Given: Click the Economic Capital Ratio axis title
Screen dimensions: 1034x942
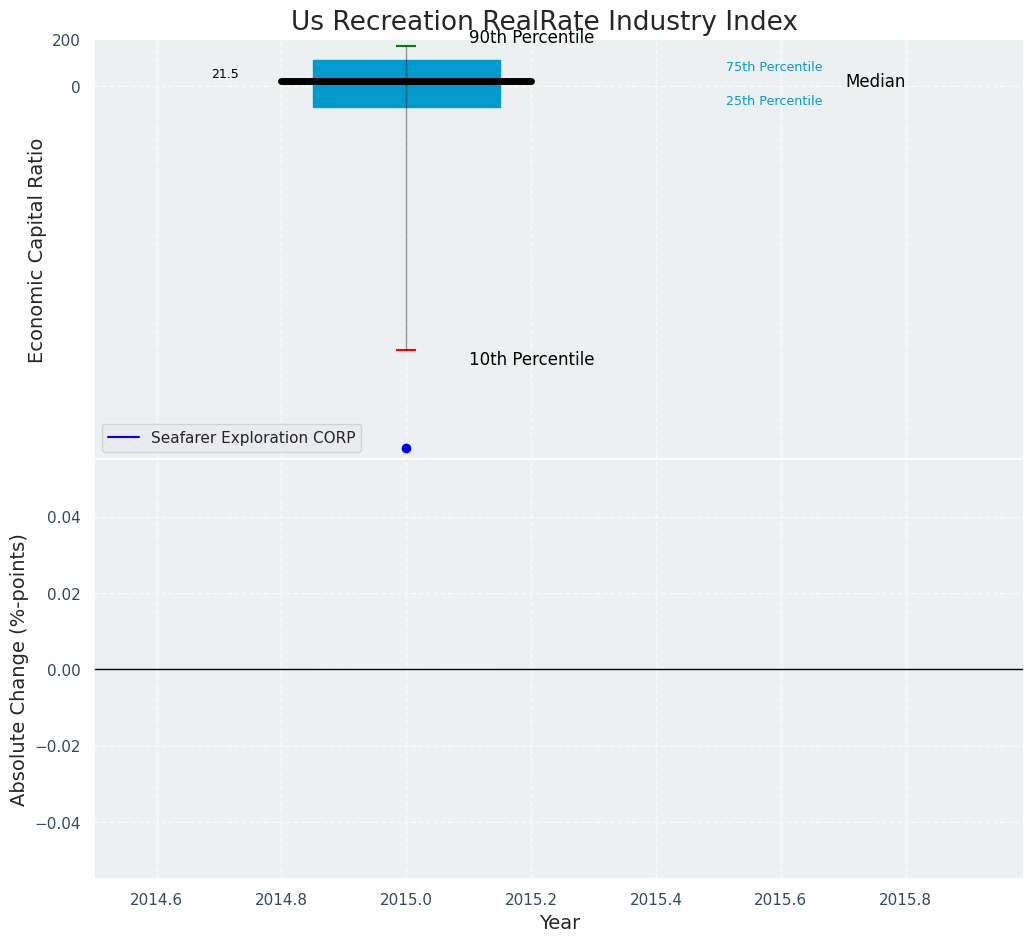Looking at the screenshot, I should click(x=37, y=250).
